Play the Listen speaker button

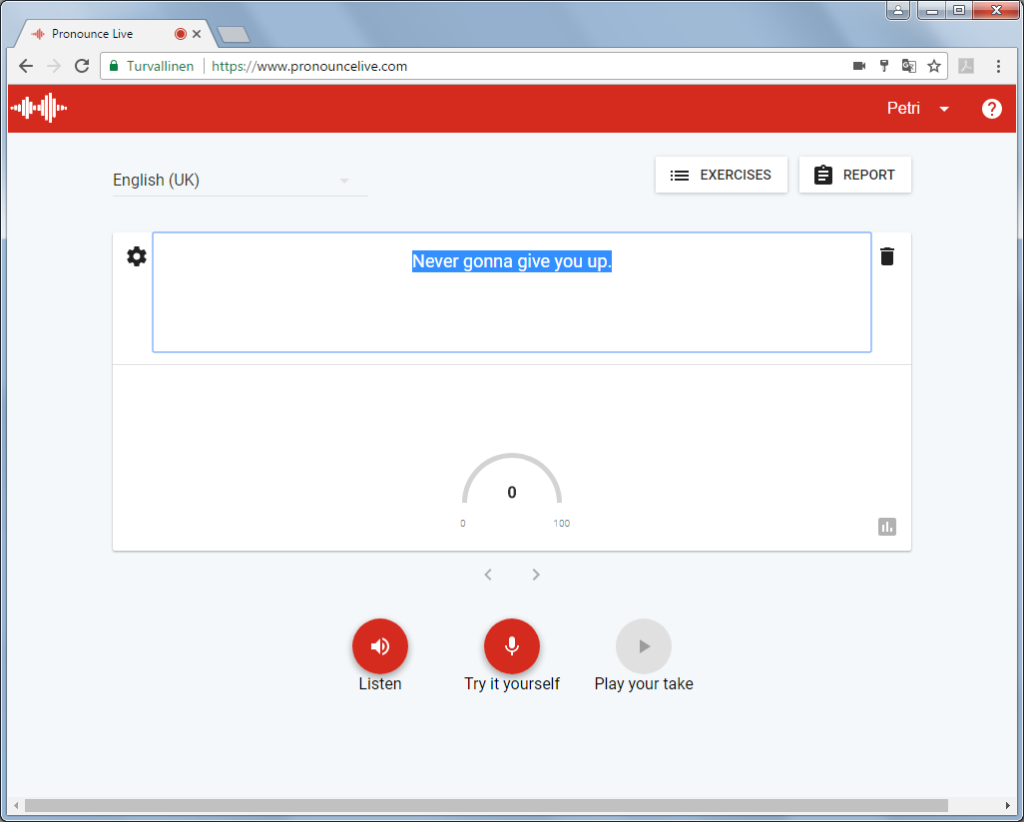point(380,646)
